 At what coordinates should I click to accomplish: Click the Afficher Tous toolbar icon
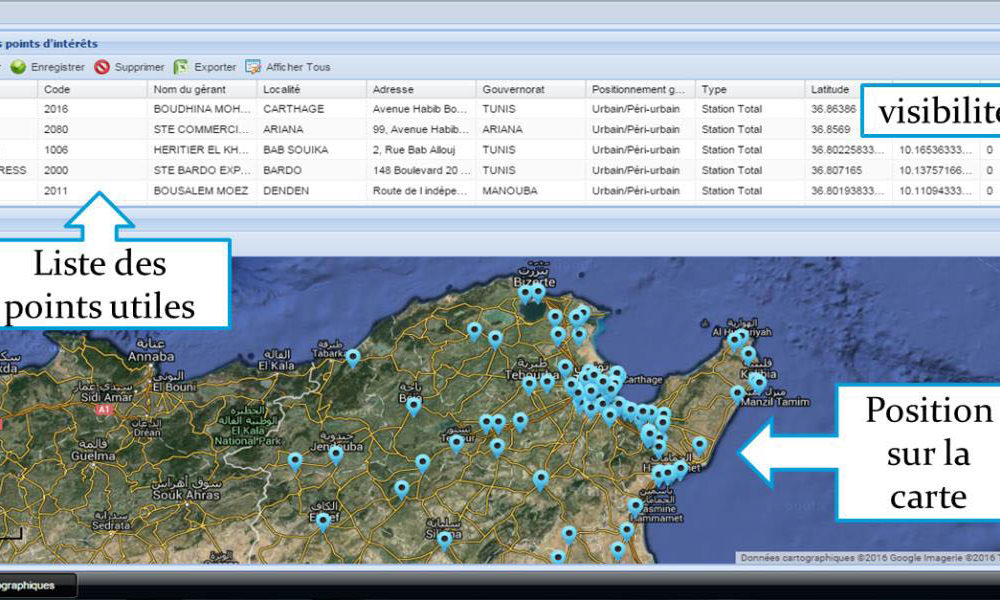click(253, 67)
